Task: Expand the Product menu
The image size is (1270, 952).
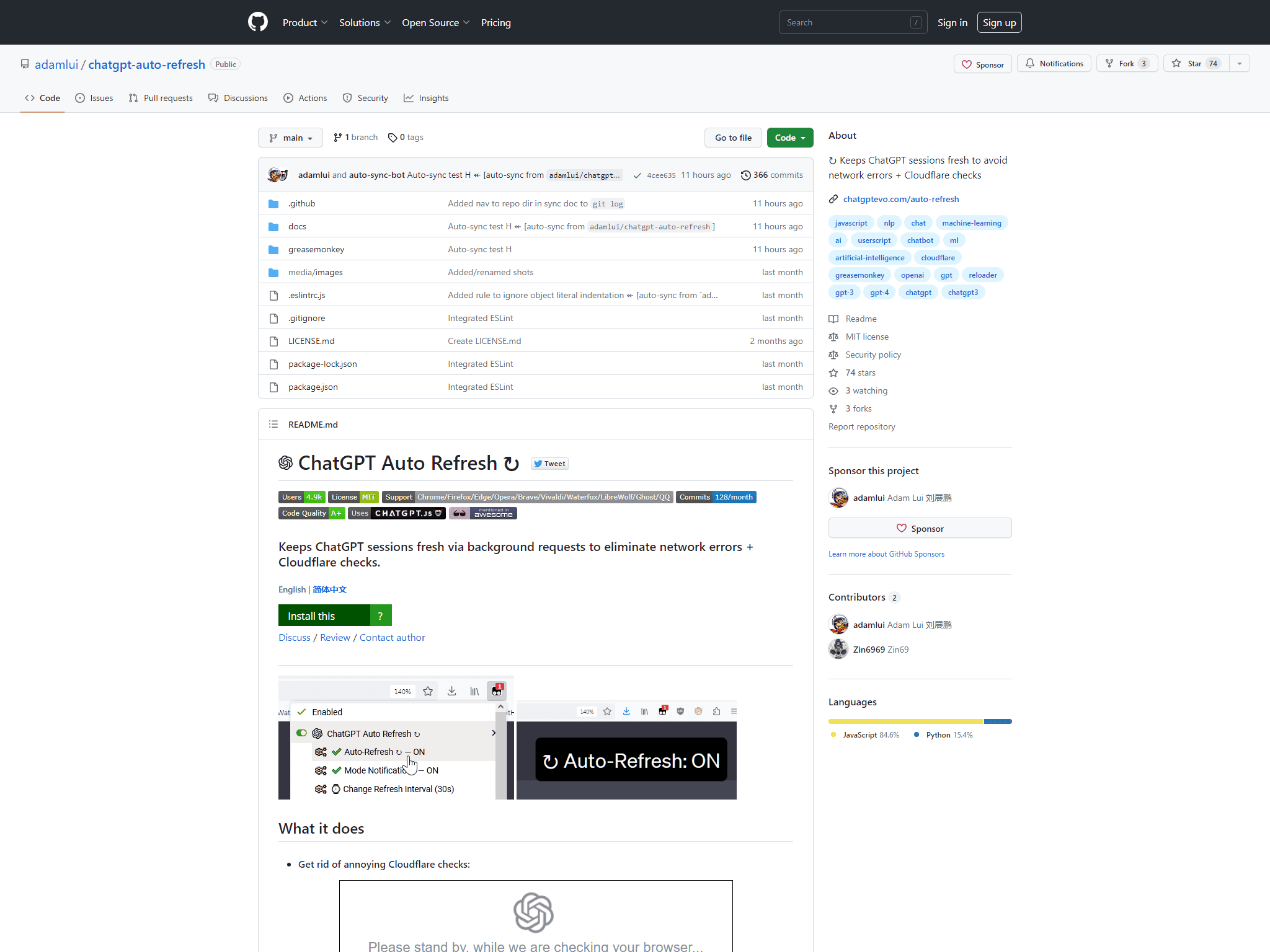Action: coord(305,22)
